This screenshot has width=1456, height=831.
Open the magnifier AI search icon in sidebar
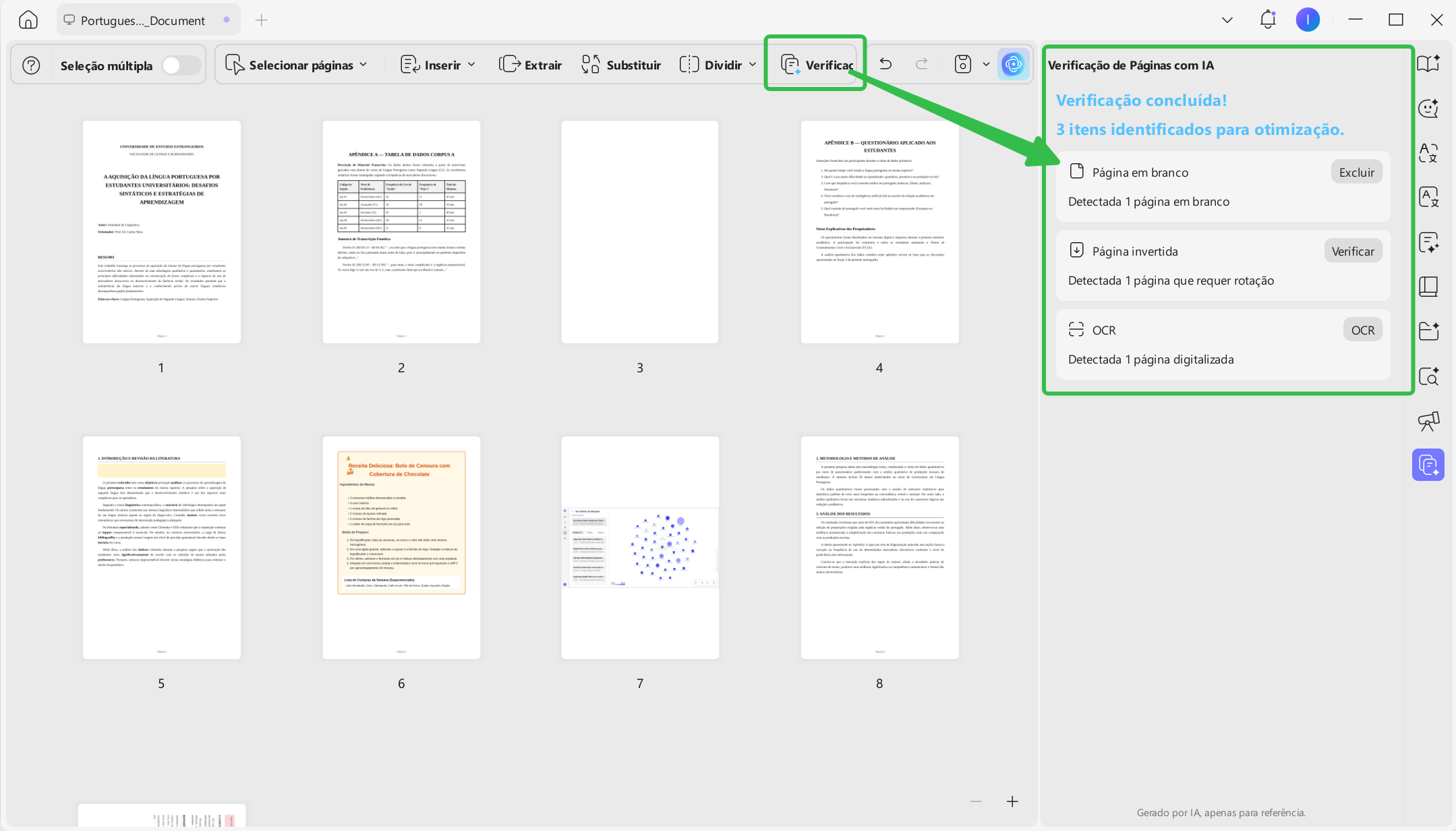click(x=1428, y=376)
